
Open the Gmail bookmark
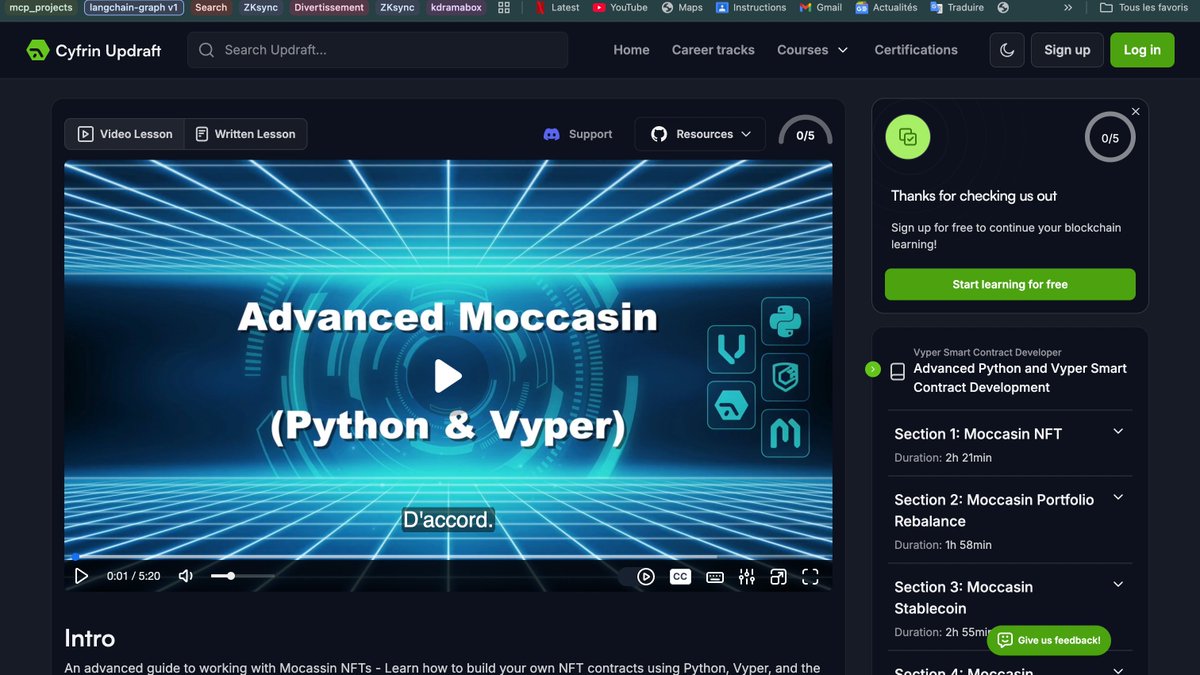tap(821, 7)
